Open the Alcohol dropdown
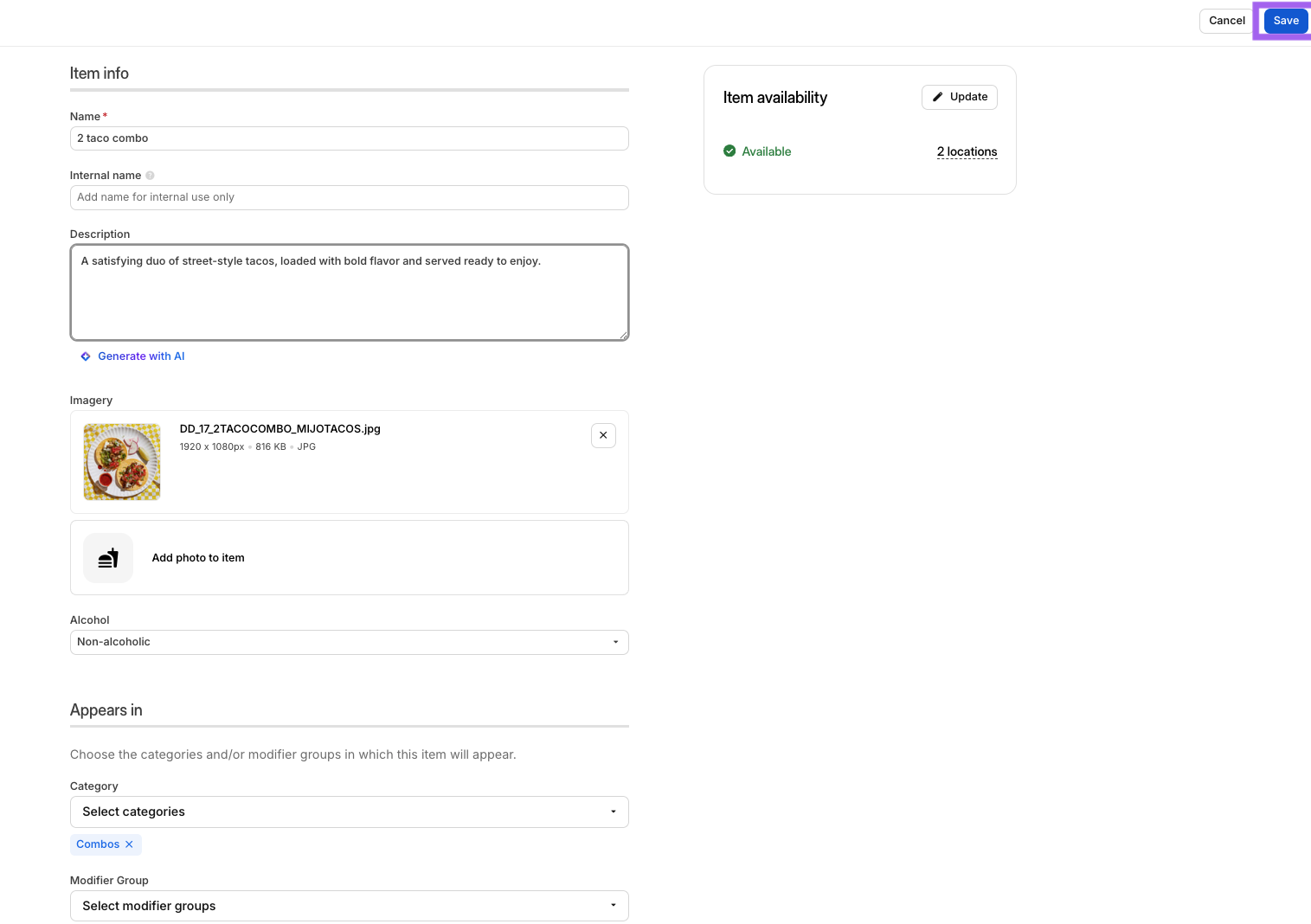 point(349,642)
